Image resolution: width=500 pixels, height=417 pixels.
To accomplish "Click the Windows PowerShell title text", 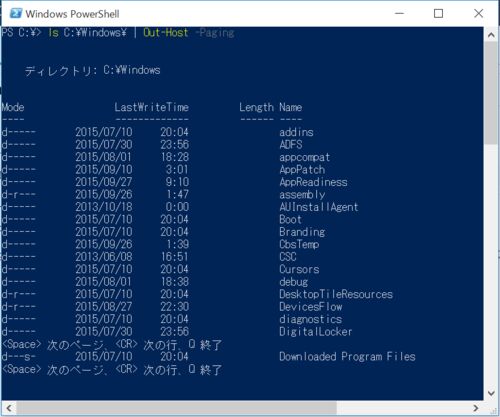I will pos(72,14).
